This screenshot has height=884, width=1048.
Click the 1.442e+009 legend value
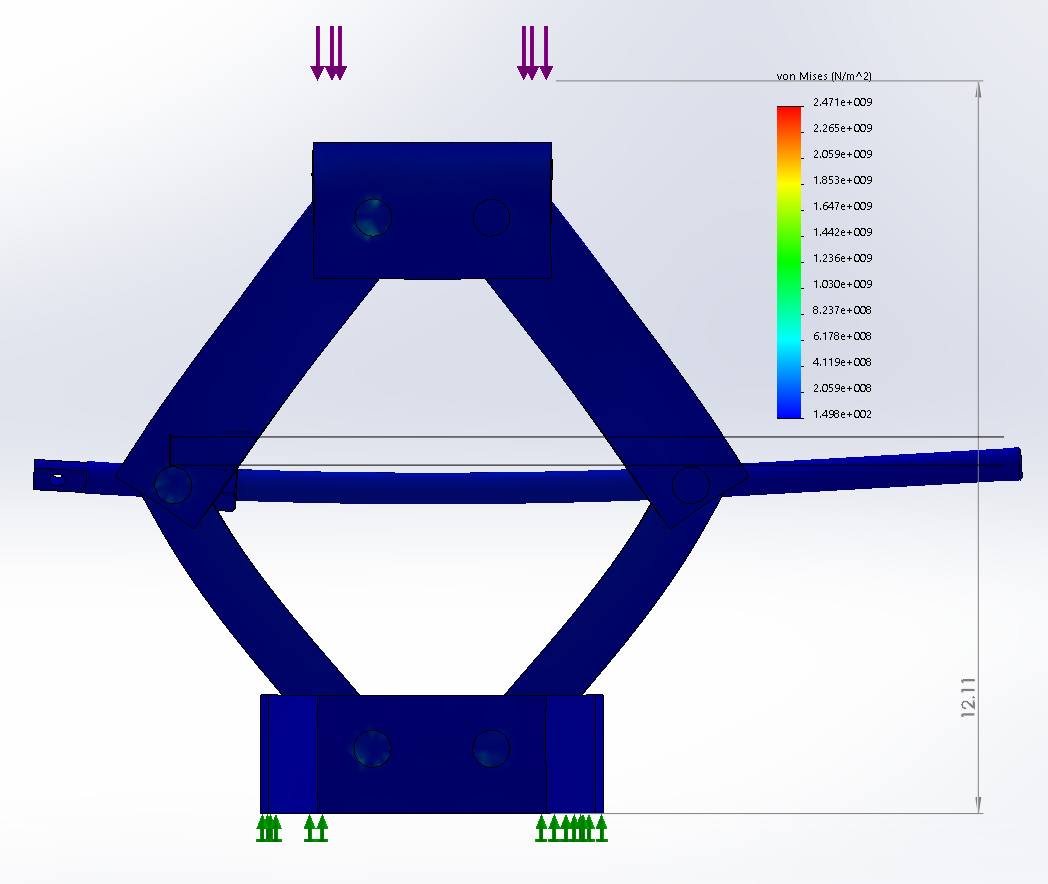coord(842,233)
